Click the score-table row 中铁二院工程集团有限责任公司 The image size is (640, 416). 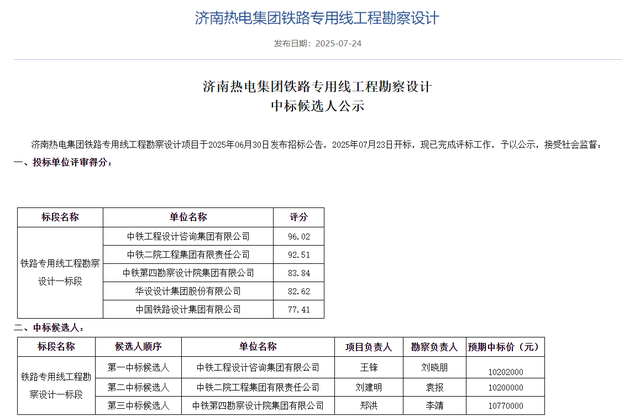188,255
